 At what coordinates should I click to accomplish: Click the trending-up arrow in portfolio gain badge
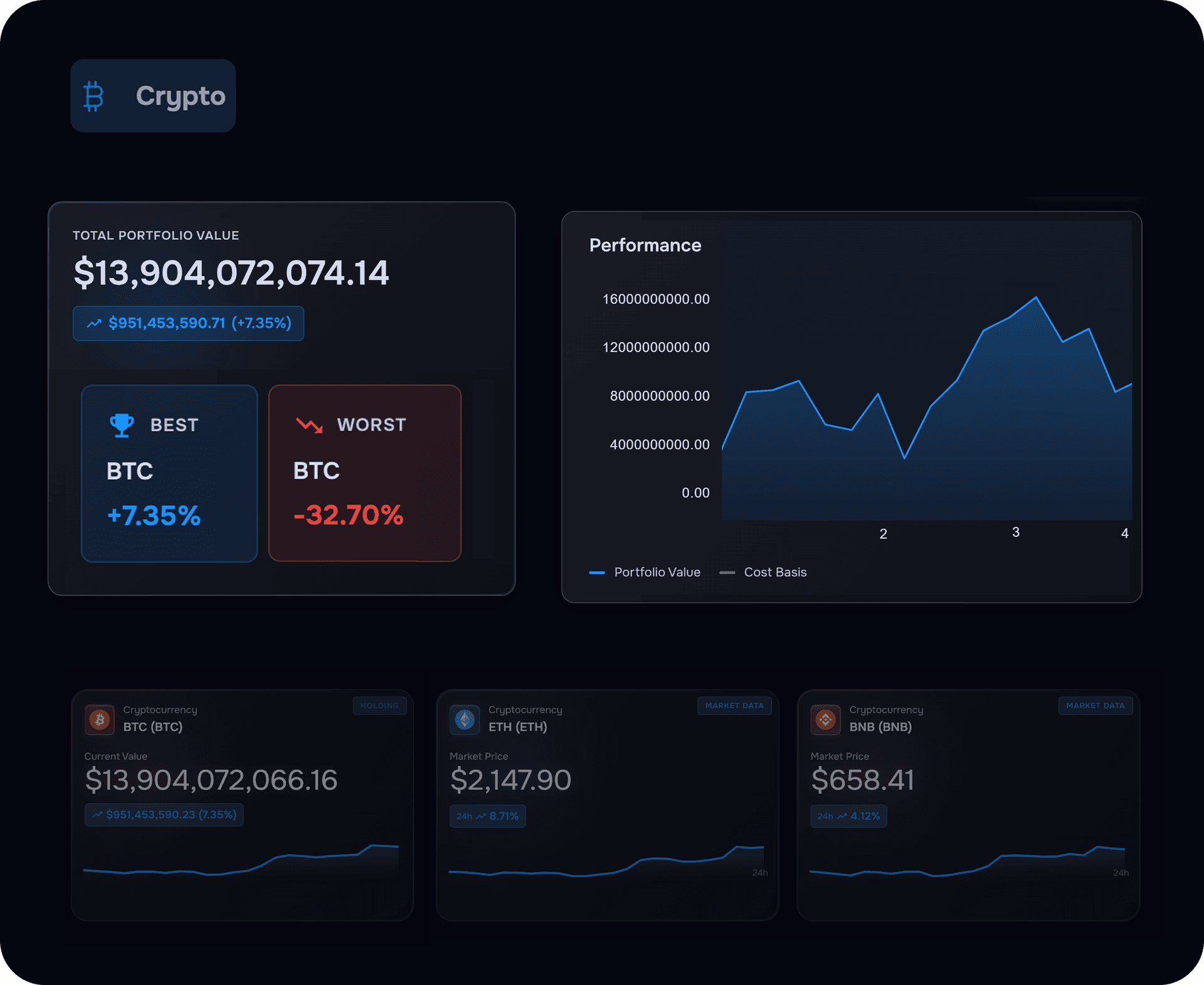(94, 324)
